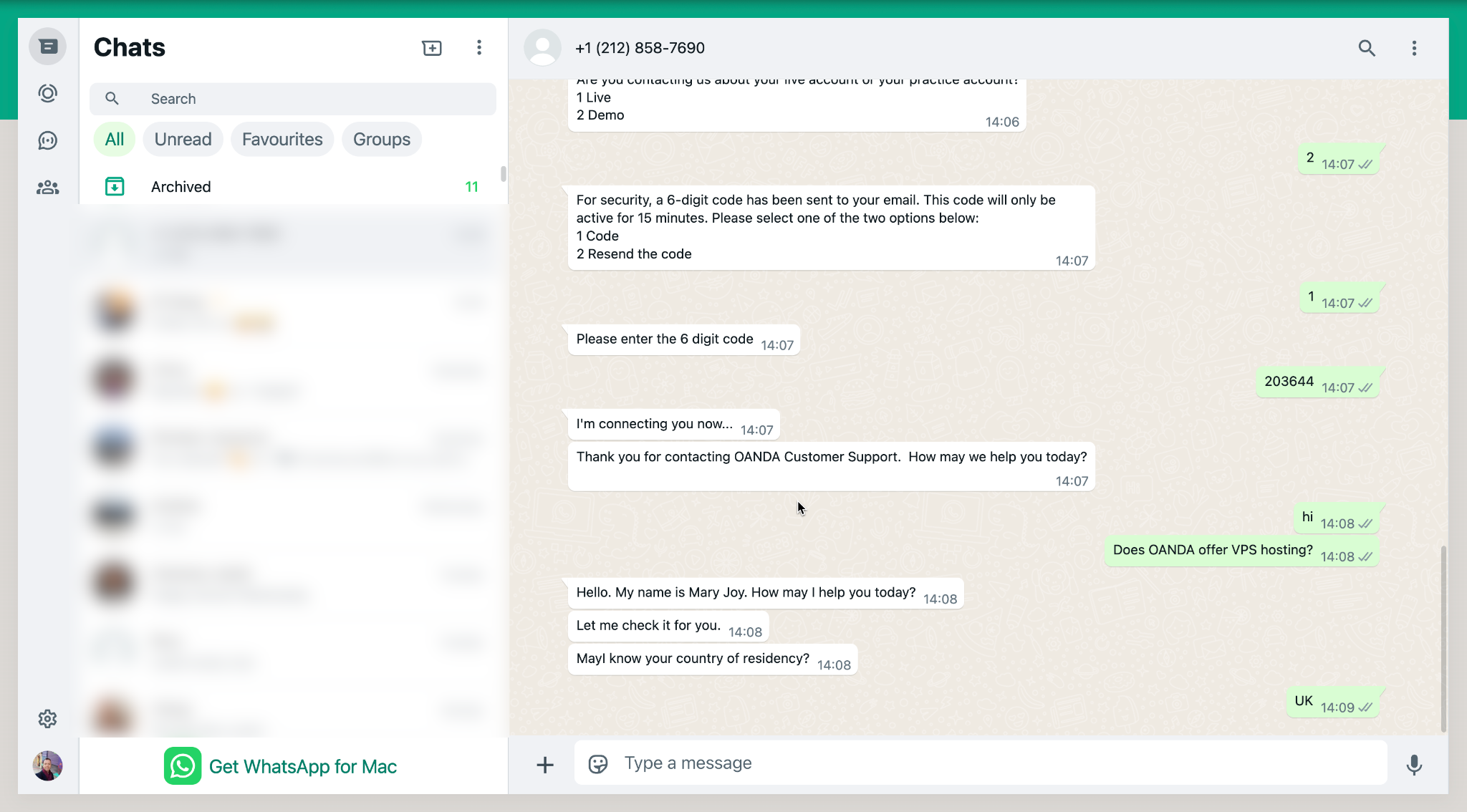Screen dimensions: 1467x812
Task: Click the 'Does OANDA offer VPS hosting?' message
Action: pyautogui.click(x=1241, y=551)
